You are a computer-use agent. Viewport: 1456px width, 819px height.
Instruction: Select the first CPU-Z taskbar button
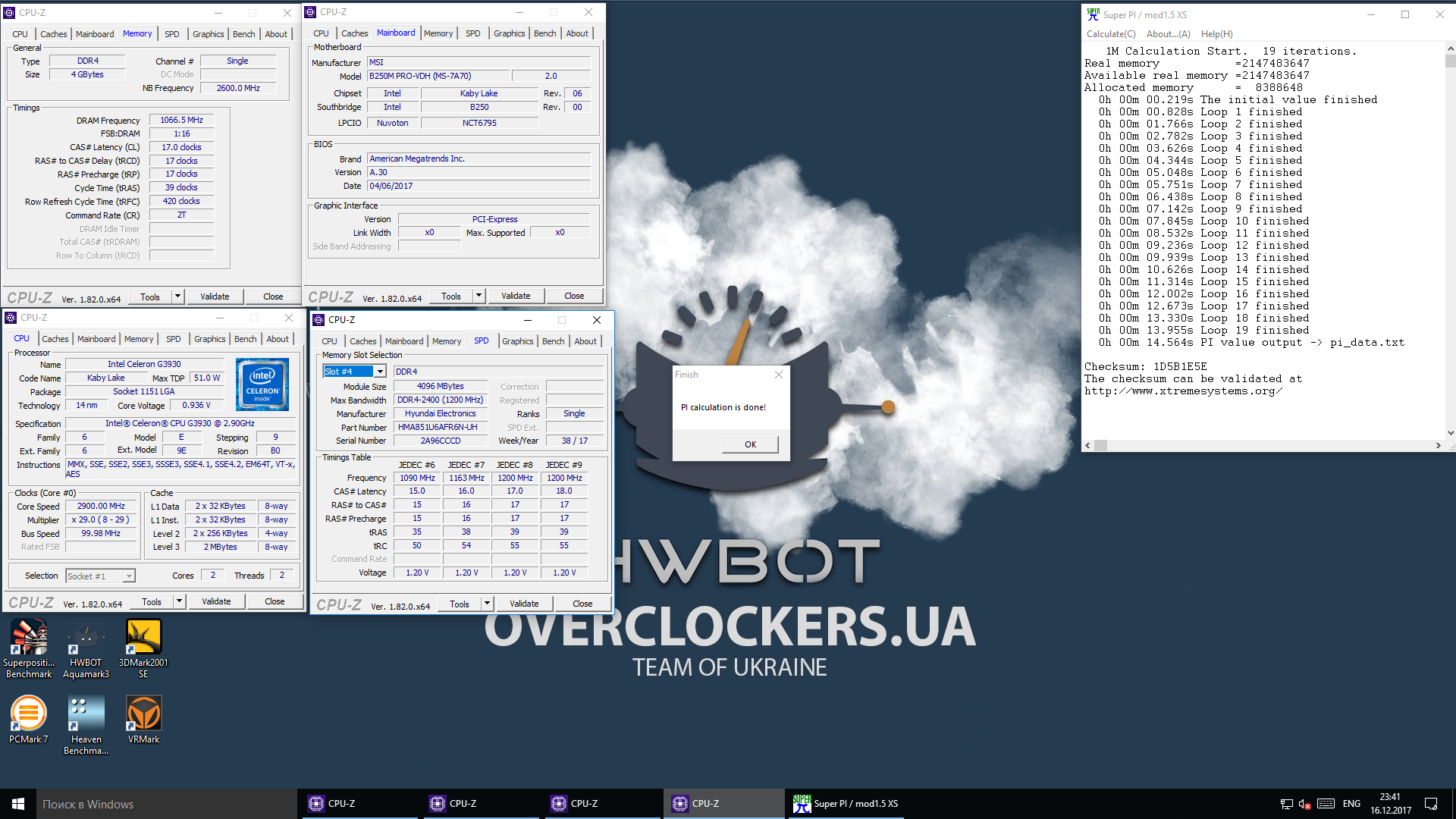pos(360,804)
